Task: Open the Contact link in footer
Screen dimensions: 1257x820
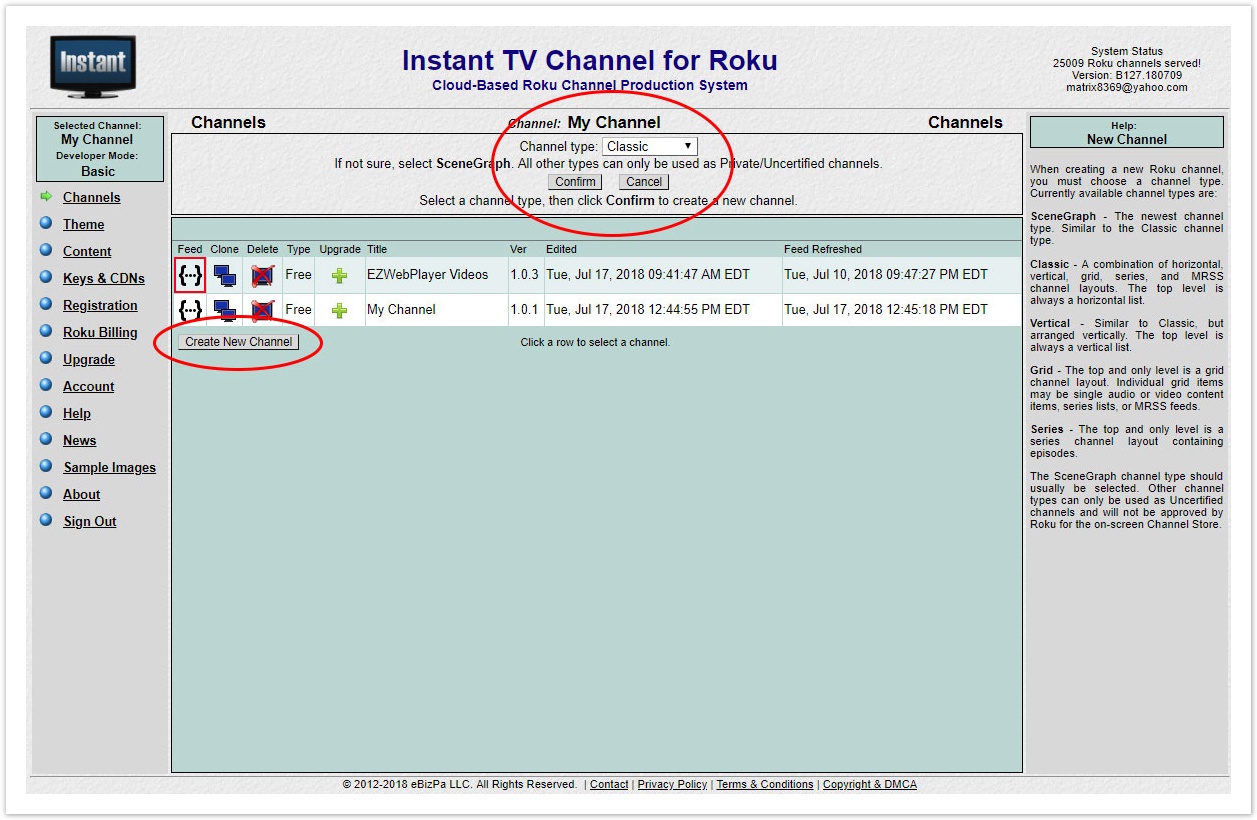Action: click(x=609, y=785)
